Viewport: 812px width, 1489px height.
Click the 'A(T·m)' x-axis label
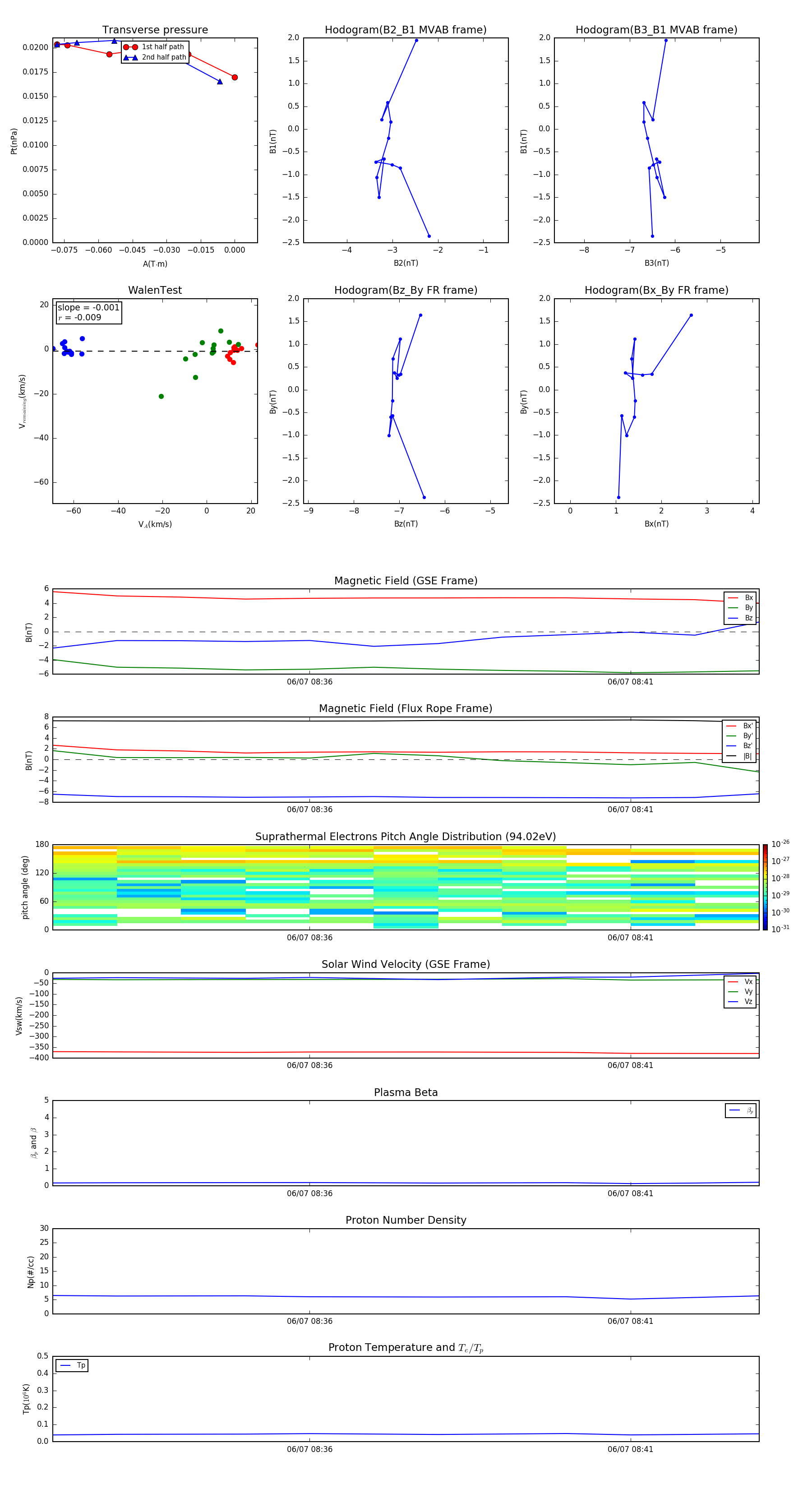pyautogui.click(x=155, y=264)
